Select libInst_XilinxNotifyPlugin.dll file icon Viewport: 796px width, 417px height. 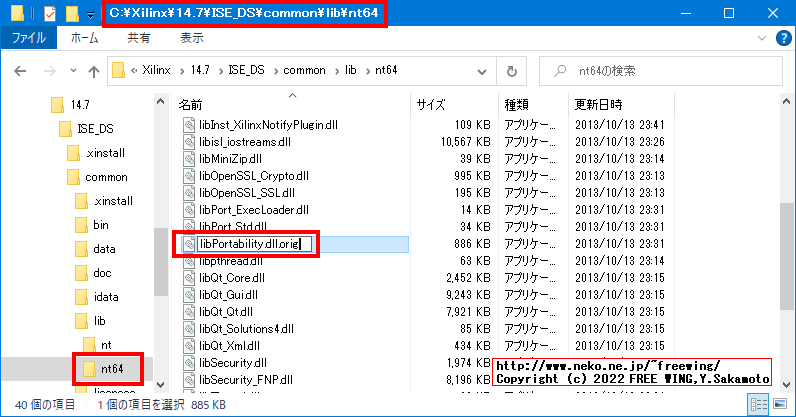[x=189, y=125]
